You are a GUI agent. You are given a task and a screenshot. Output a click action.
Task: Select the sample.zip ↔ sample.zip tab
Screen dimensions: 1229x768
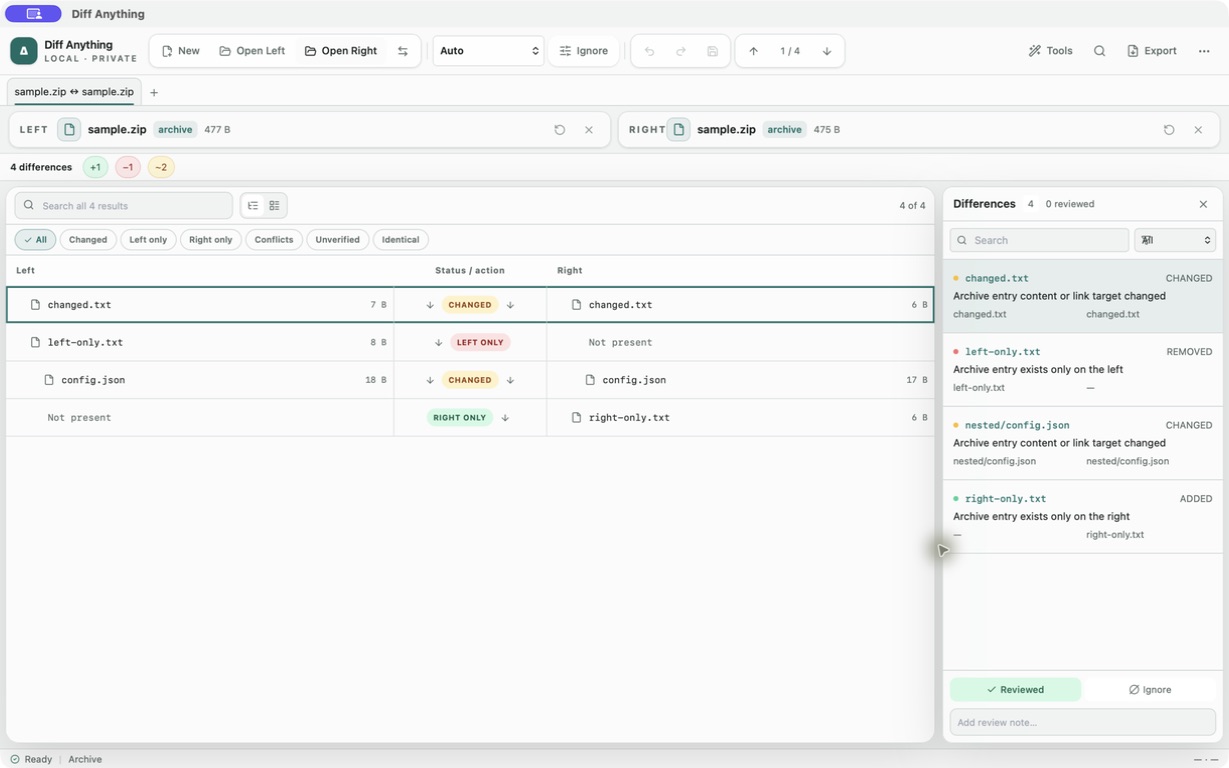(x=74, y=92)
